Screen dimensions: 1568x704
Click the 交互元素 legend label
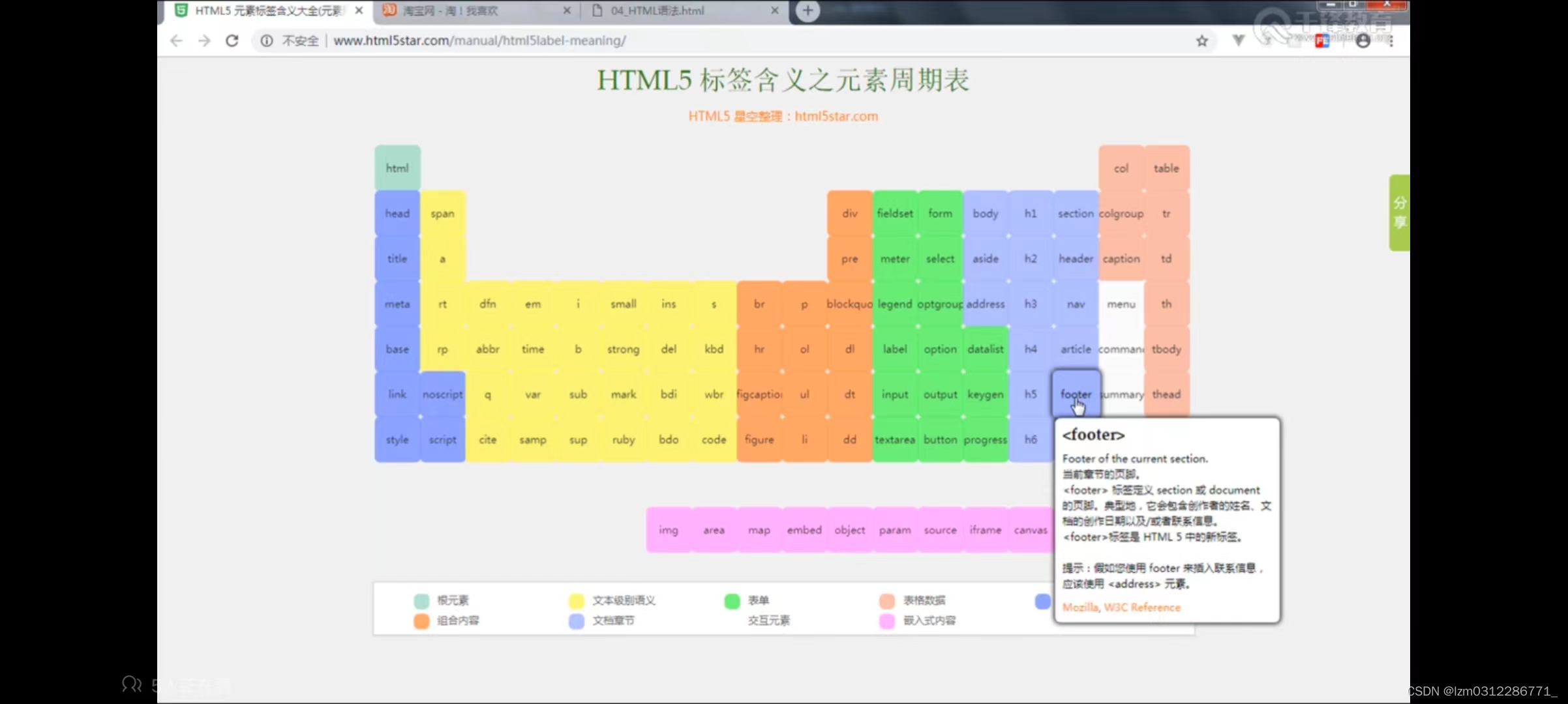[x=769, y=621]
